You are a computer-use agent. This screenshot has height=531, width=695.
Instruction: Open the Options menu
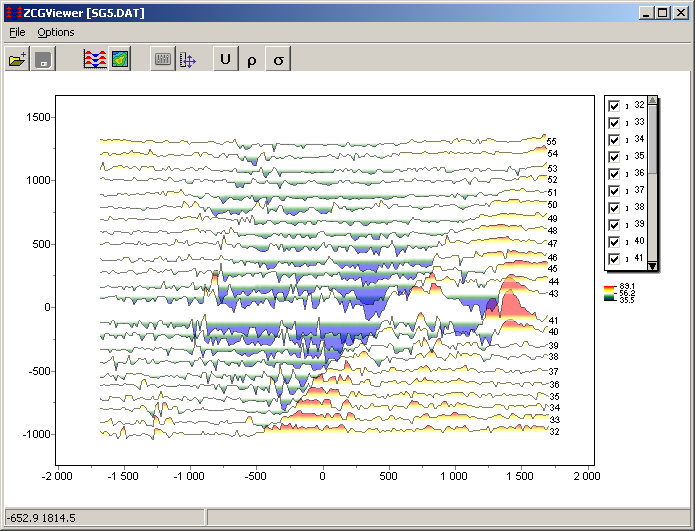(56, 32)
